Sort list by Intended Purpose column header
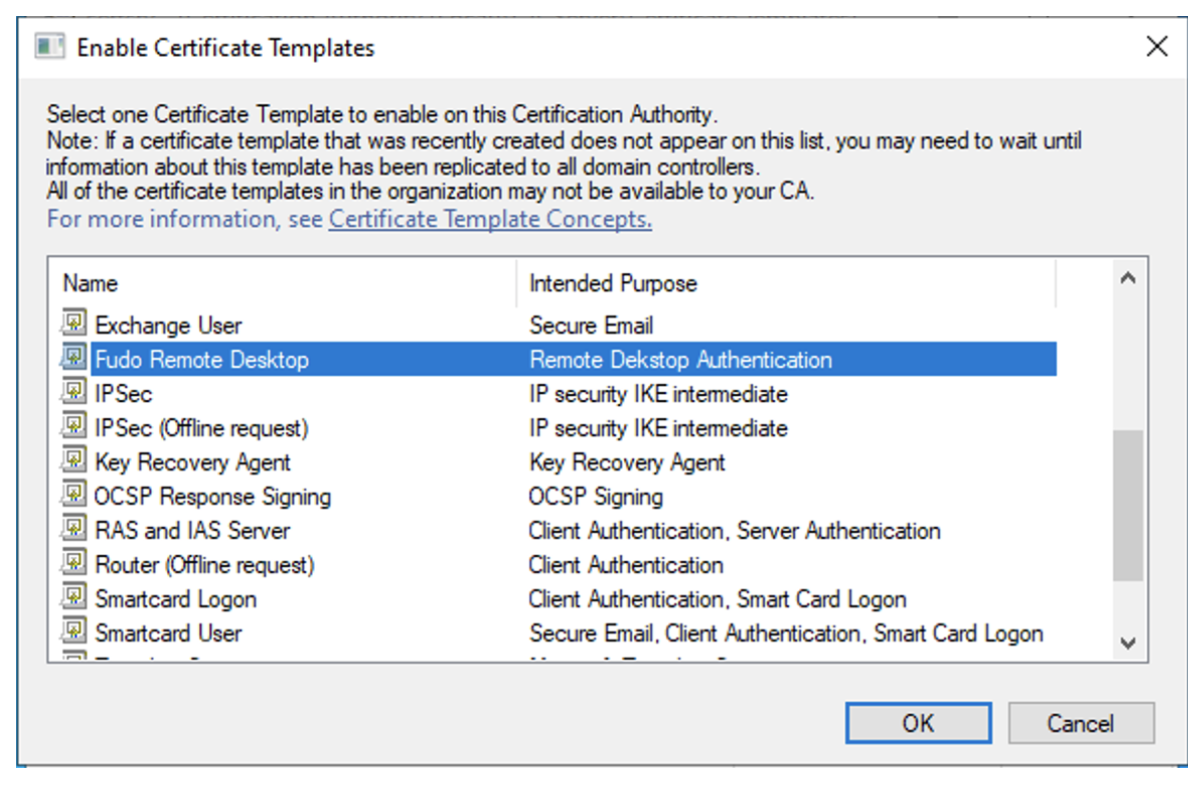 click(786, 283)
